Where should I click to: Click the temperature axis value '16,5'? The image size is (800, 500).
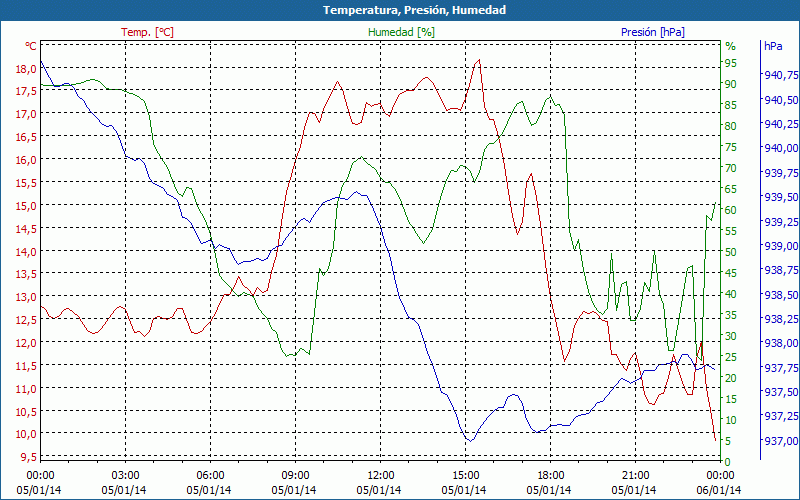[27, 137]
